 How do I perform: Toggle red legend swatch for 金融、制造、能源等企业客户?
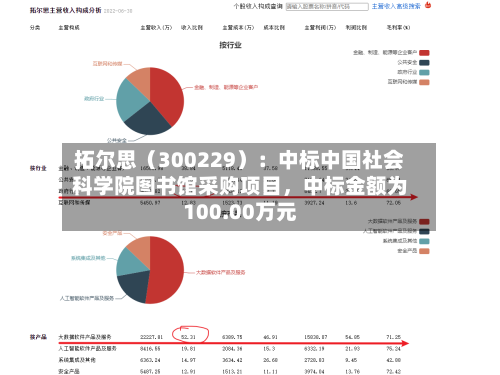click(x=424, y=53)
